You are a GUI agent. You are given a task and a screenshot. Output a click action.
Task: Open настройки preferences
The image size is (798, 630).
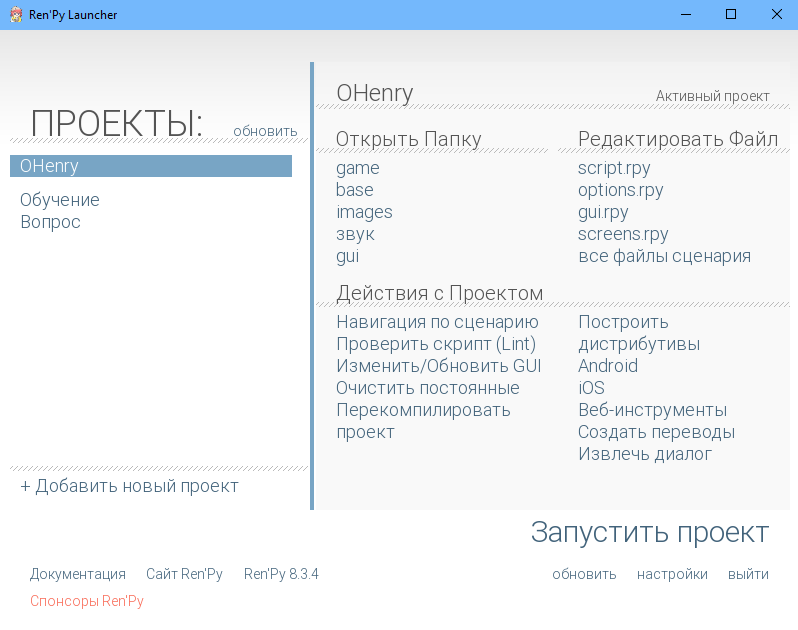tap(672, 575)
